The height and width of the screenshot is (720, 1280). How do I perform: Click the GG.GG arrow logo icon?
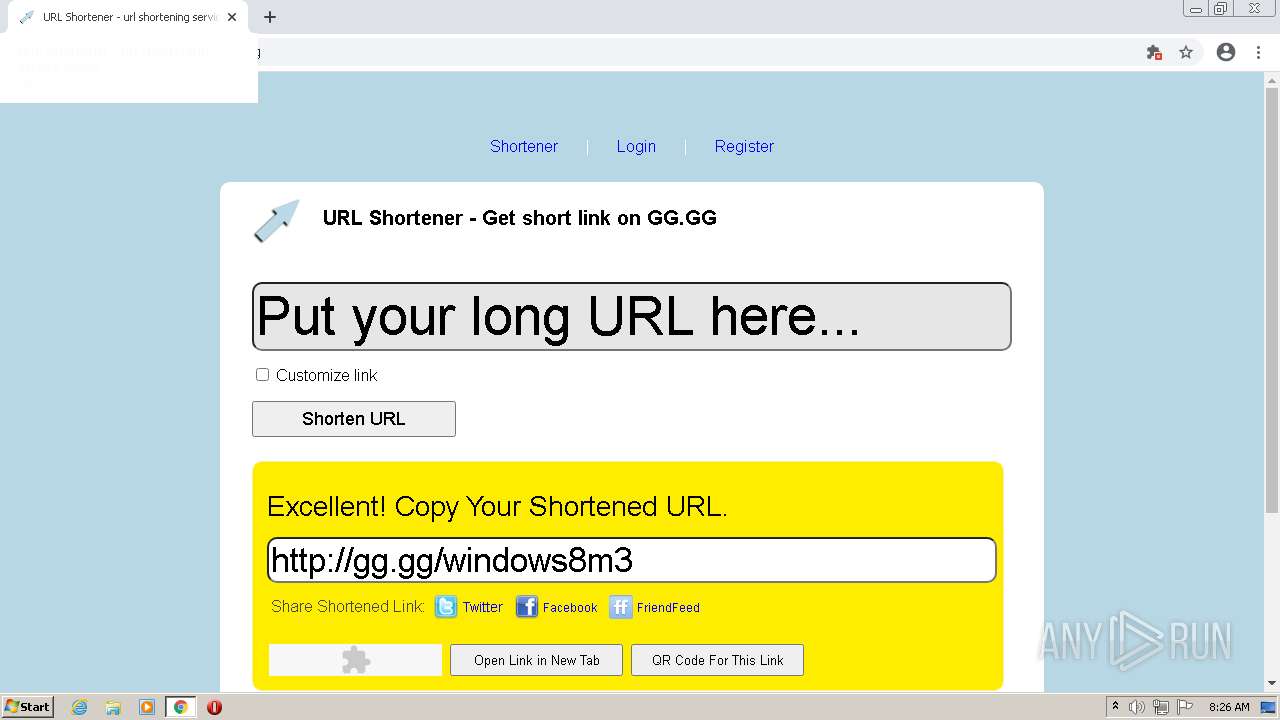coord(277,220)
